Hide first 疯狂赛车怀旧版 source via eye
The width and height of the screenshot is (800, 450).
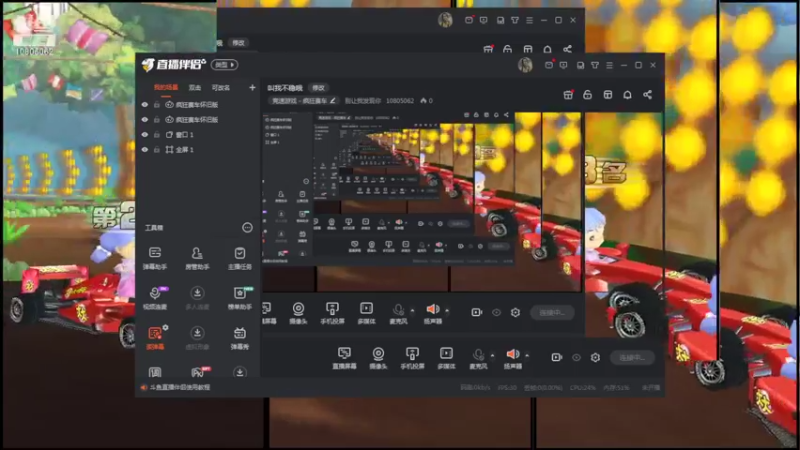pos(145,105)
